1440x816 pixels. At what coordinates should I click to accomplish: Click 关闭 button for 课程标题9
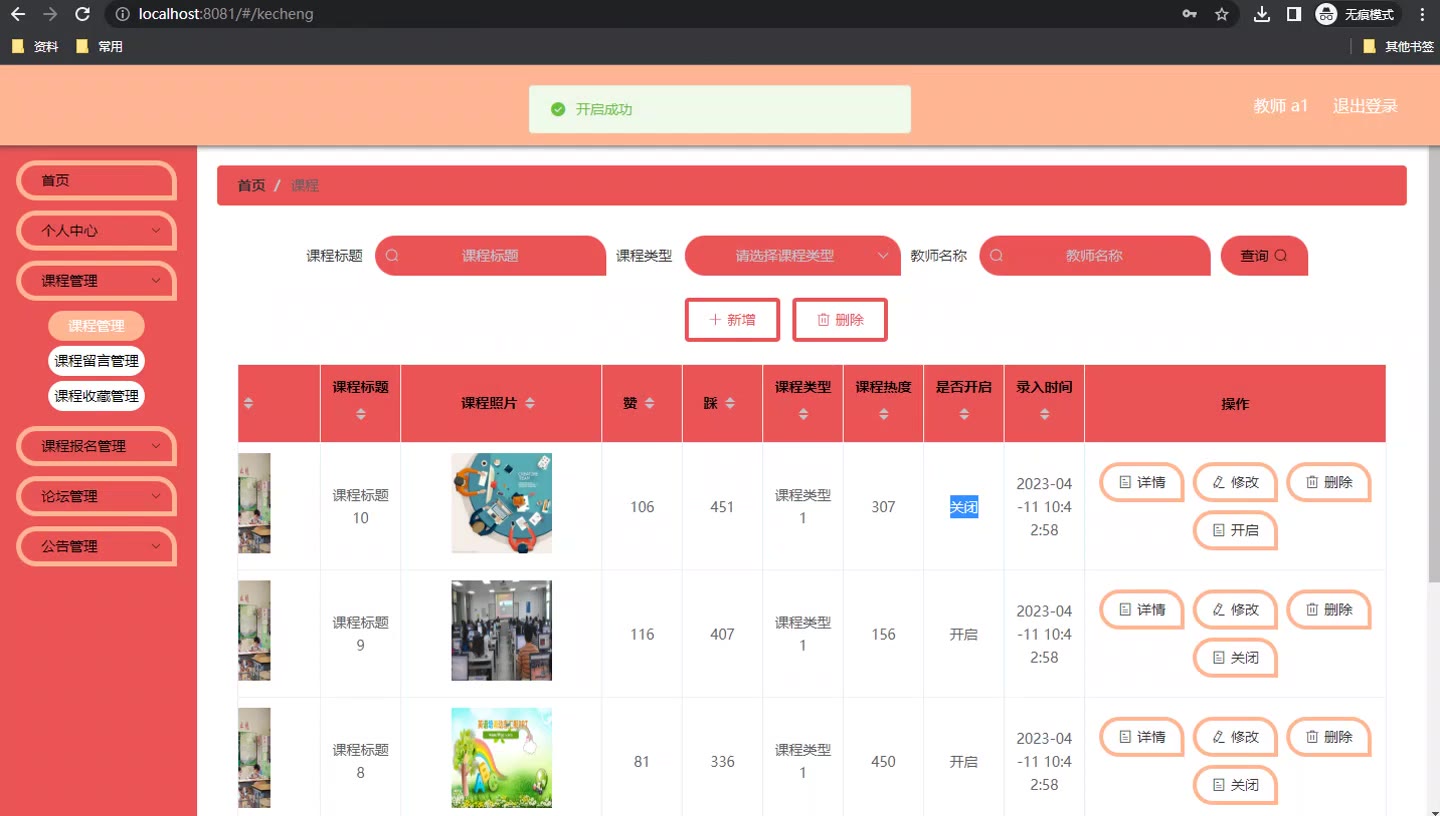point(1235,658)
